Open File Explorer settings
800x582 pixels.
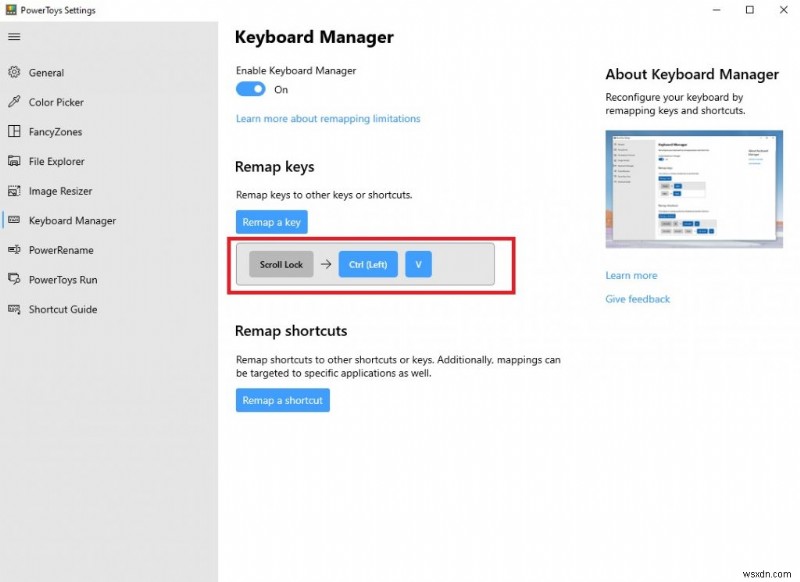coord(58,161)
